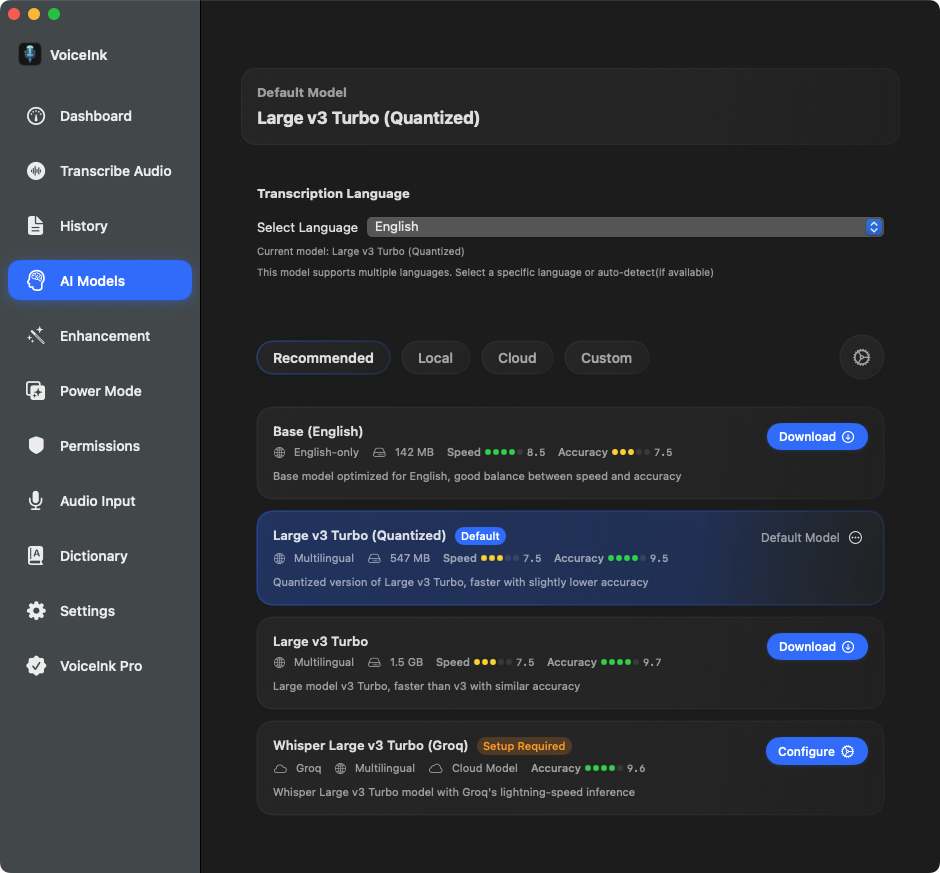The width and height of the screenshot is (940, 873).
Task: Configure Whisper Large v3 Turbo (Groq)
Action: [x=816, y=752]
